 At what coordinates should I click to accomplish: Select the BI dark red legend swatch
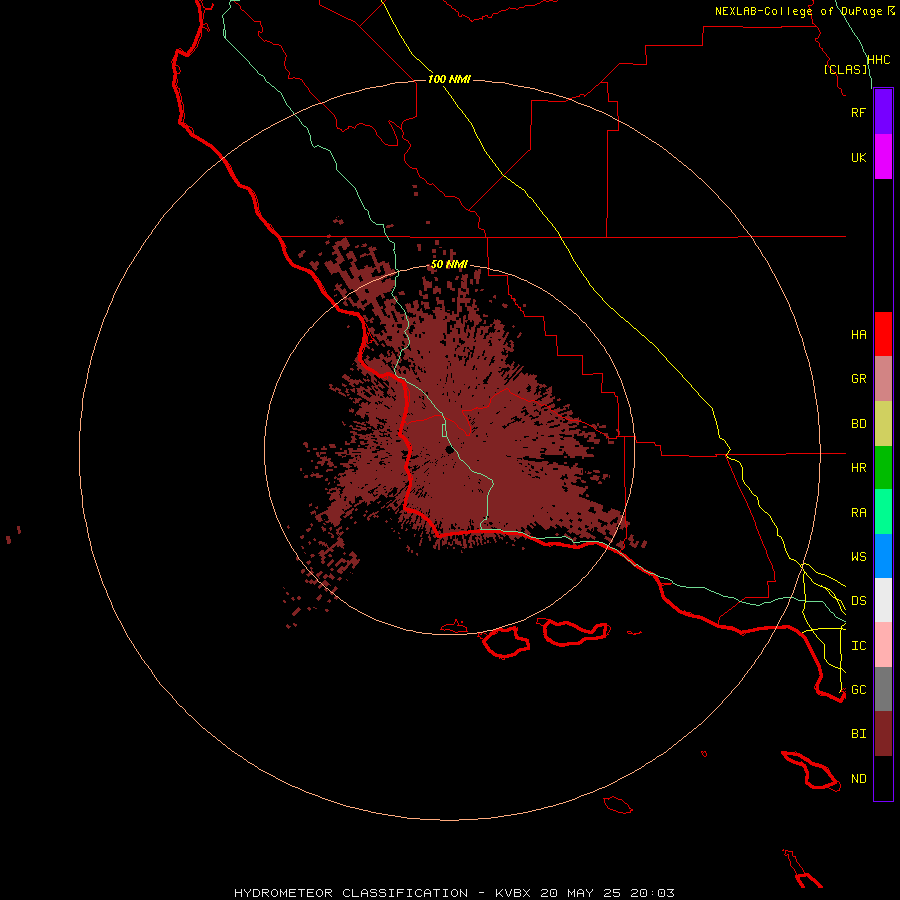pos(883,734)
